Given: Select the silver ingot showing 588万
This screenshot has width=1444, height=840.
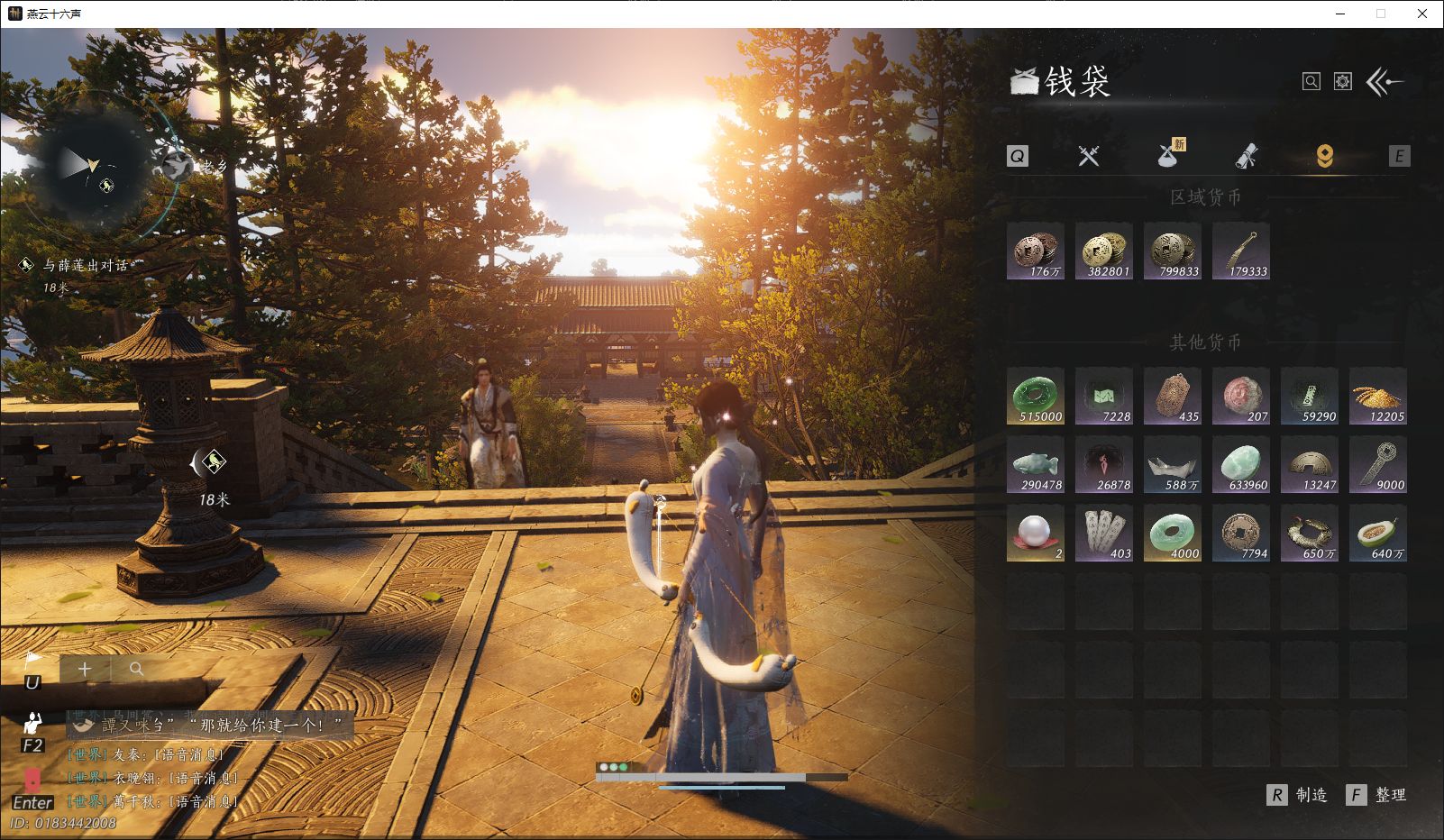Looking at the screenshot, I should point(1173,464).
